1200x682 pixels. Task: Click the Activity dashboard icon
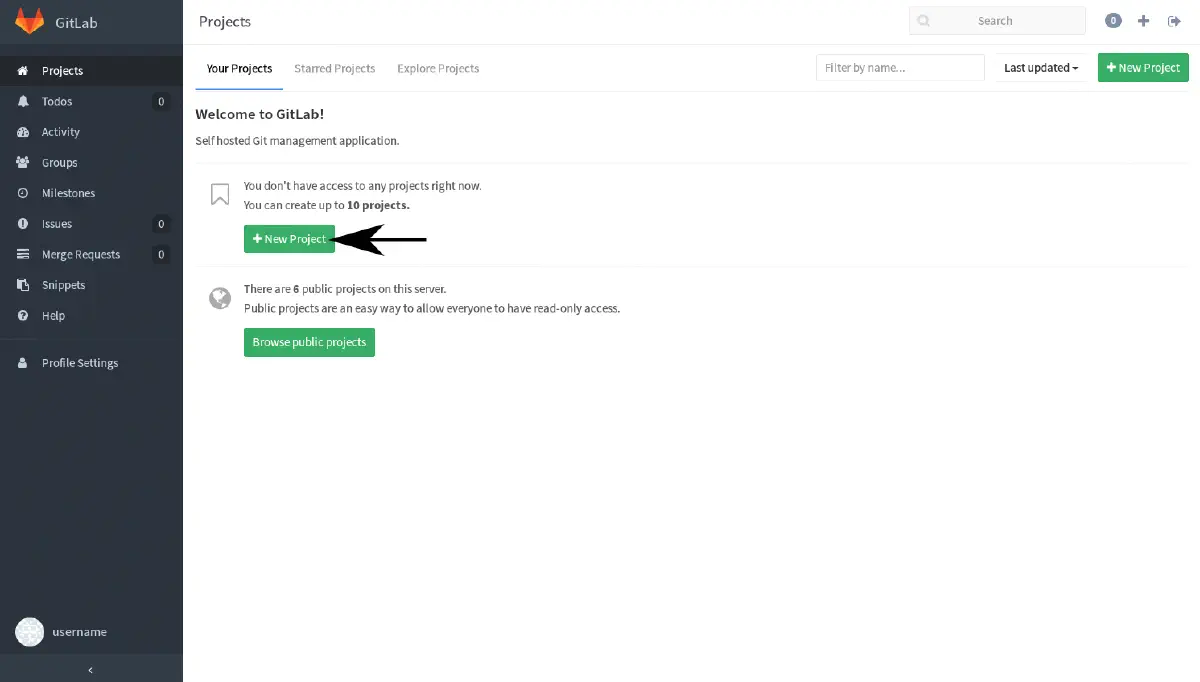click(22, 132)
